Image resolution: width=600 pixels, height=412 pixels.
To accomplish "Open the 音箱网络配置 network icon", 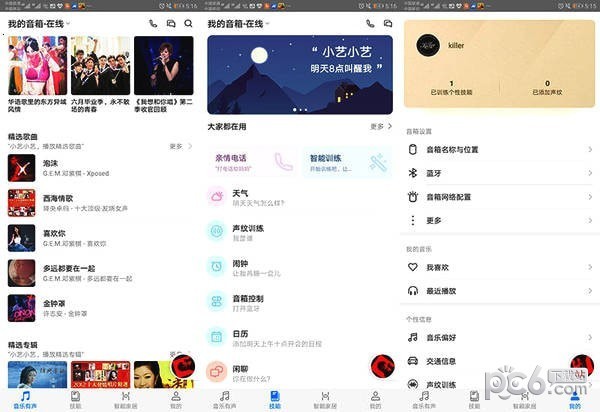I will pos(412,197).
